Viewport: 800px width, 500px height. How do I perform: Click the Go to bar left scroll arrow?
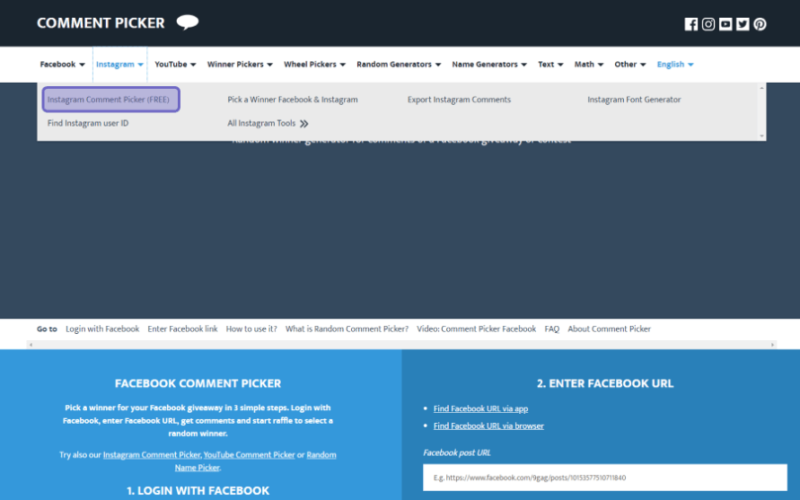point(31,345)
